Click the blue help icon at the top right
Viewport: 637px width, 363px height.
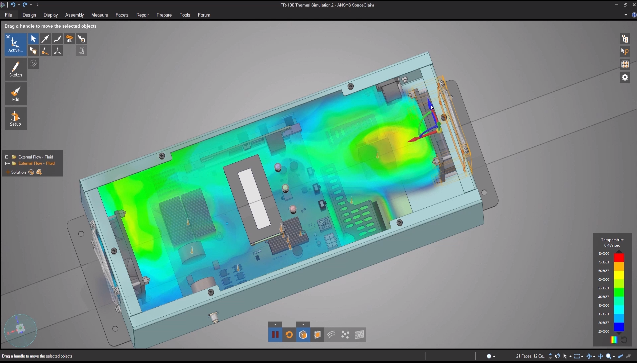click(634, 15)
